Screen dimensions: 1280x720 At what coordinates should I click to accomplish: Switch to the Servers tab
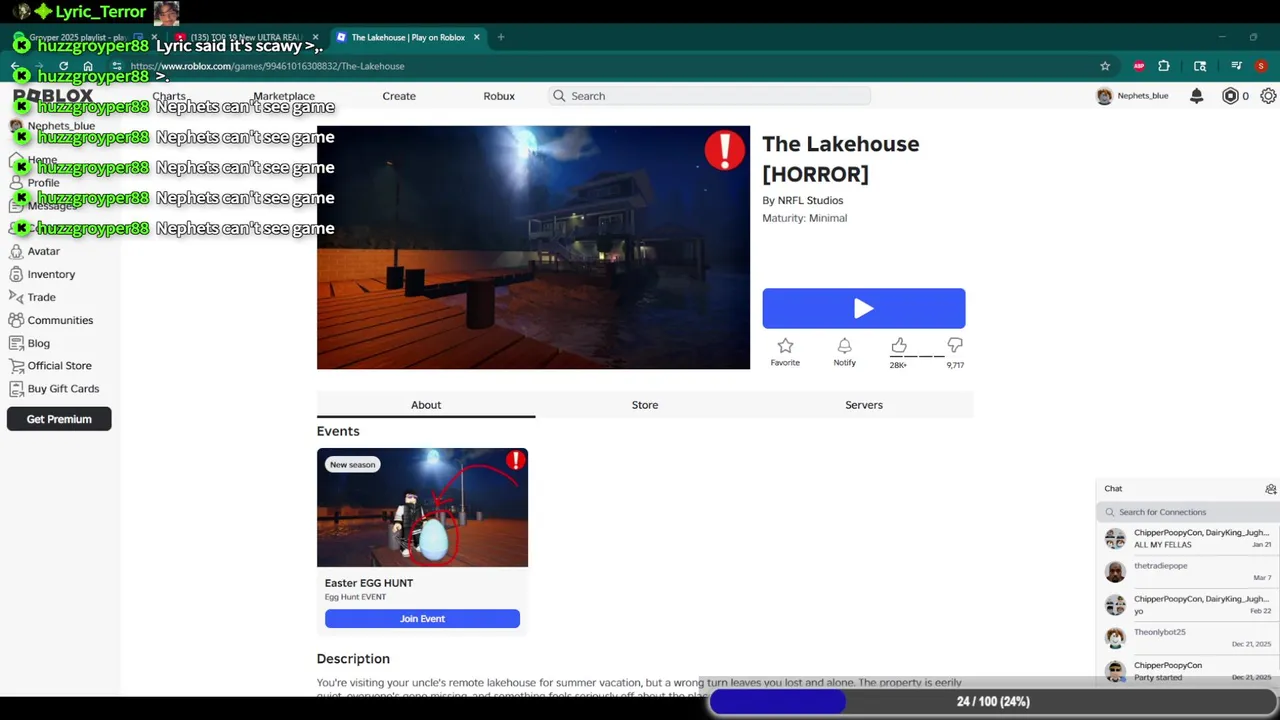(864, 405)
